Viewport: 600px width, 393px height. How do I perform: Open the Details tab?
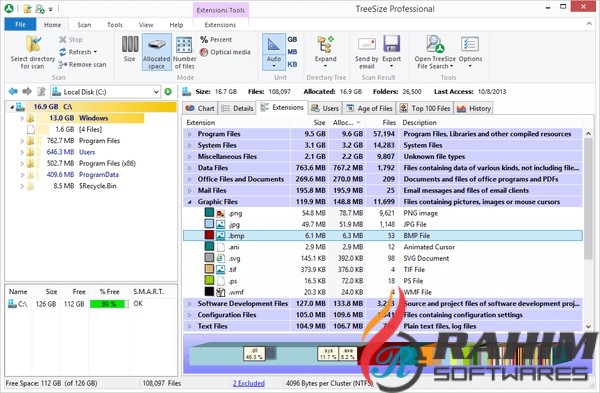coord(237,108)
